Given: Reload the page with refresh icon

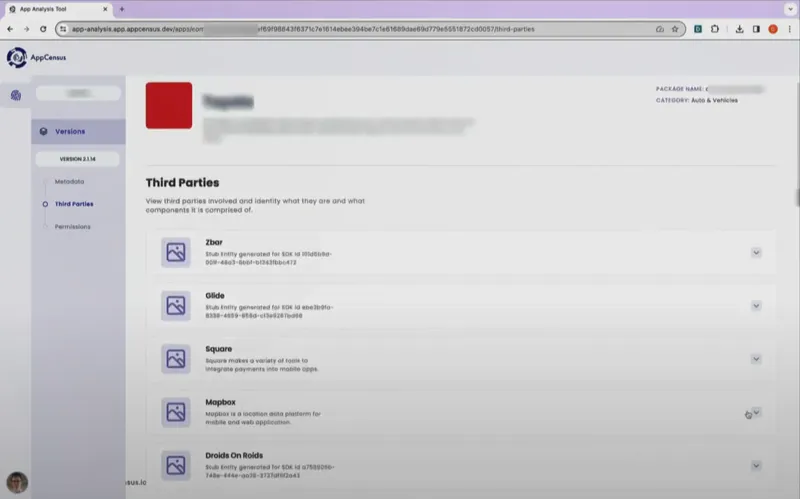Looking at the screenshot, I should 43,29.
